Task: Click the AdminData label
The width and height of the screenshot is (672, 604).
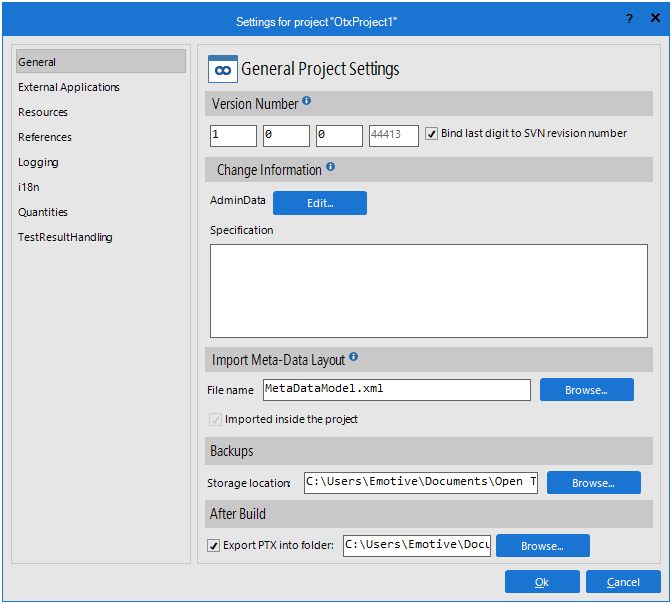Action: tap(238, 200)
